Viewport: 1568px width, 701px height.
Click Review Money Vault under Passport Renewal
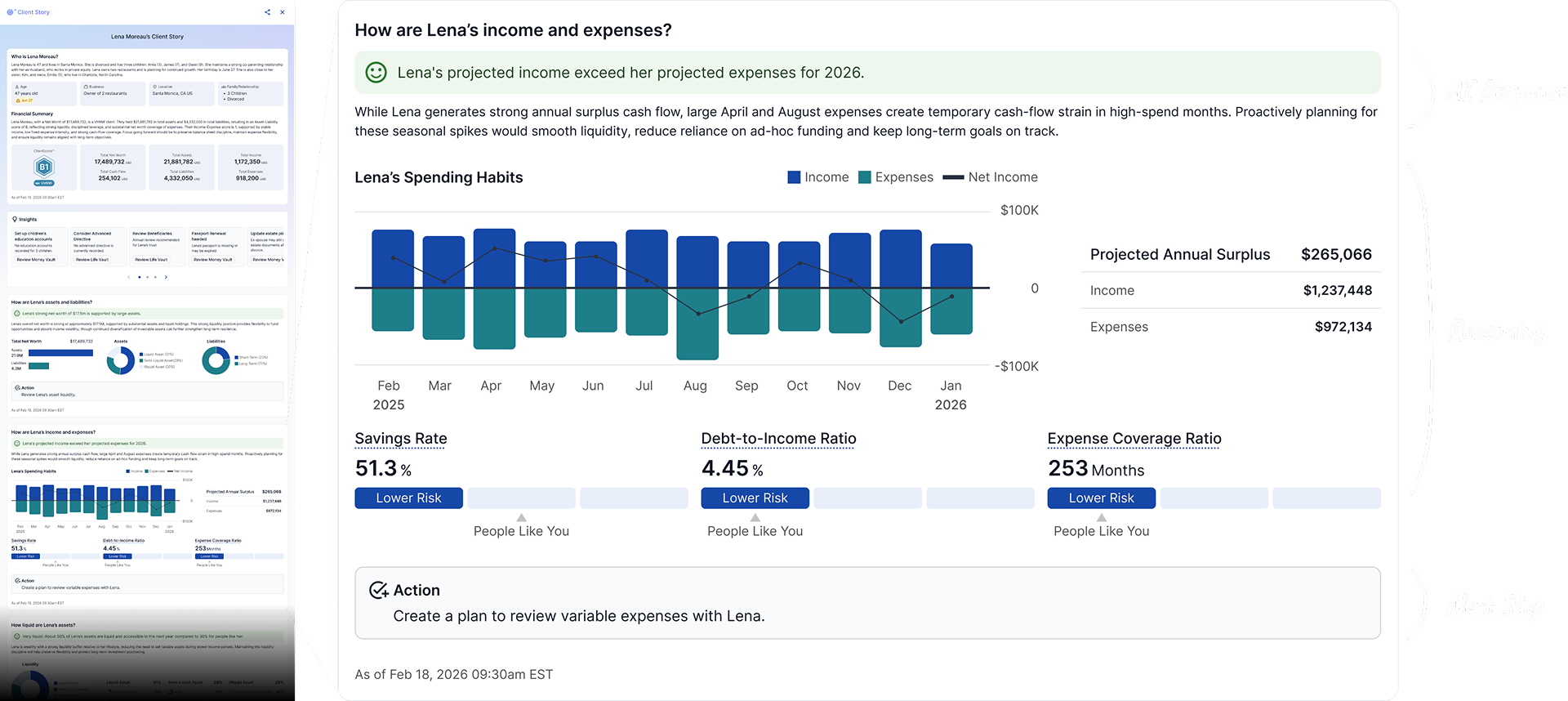[212, 260]
